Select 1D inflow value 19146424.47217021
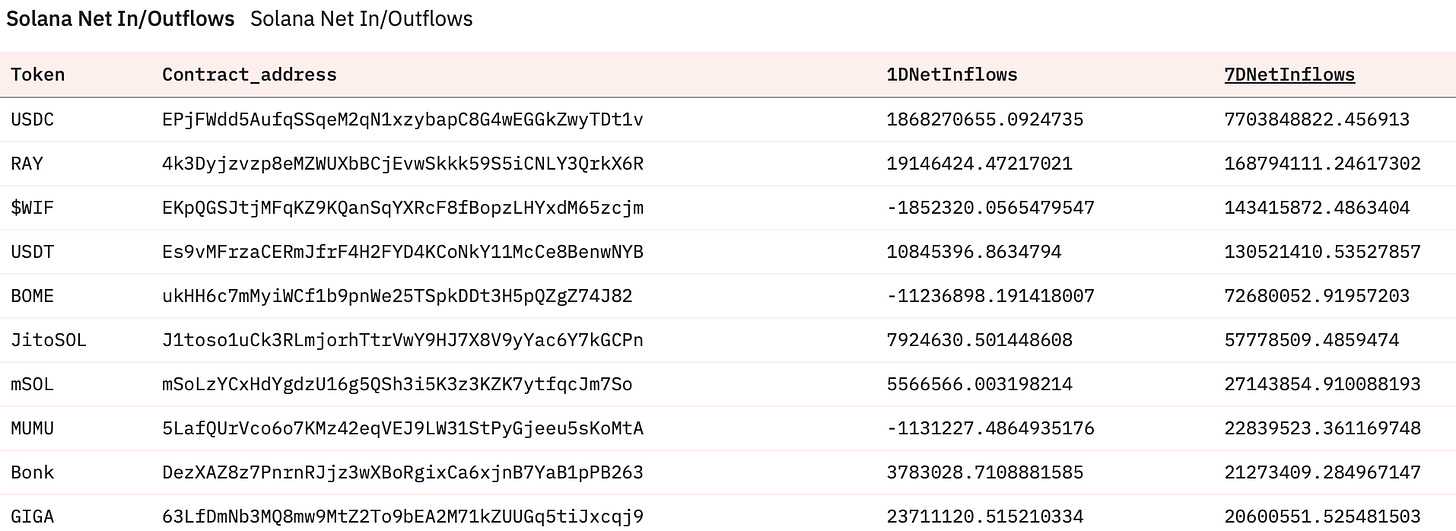 (x=979, y=163)
